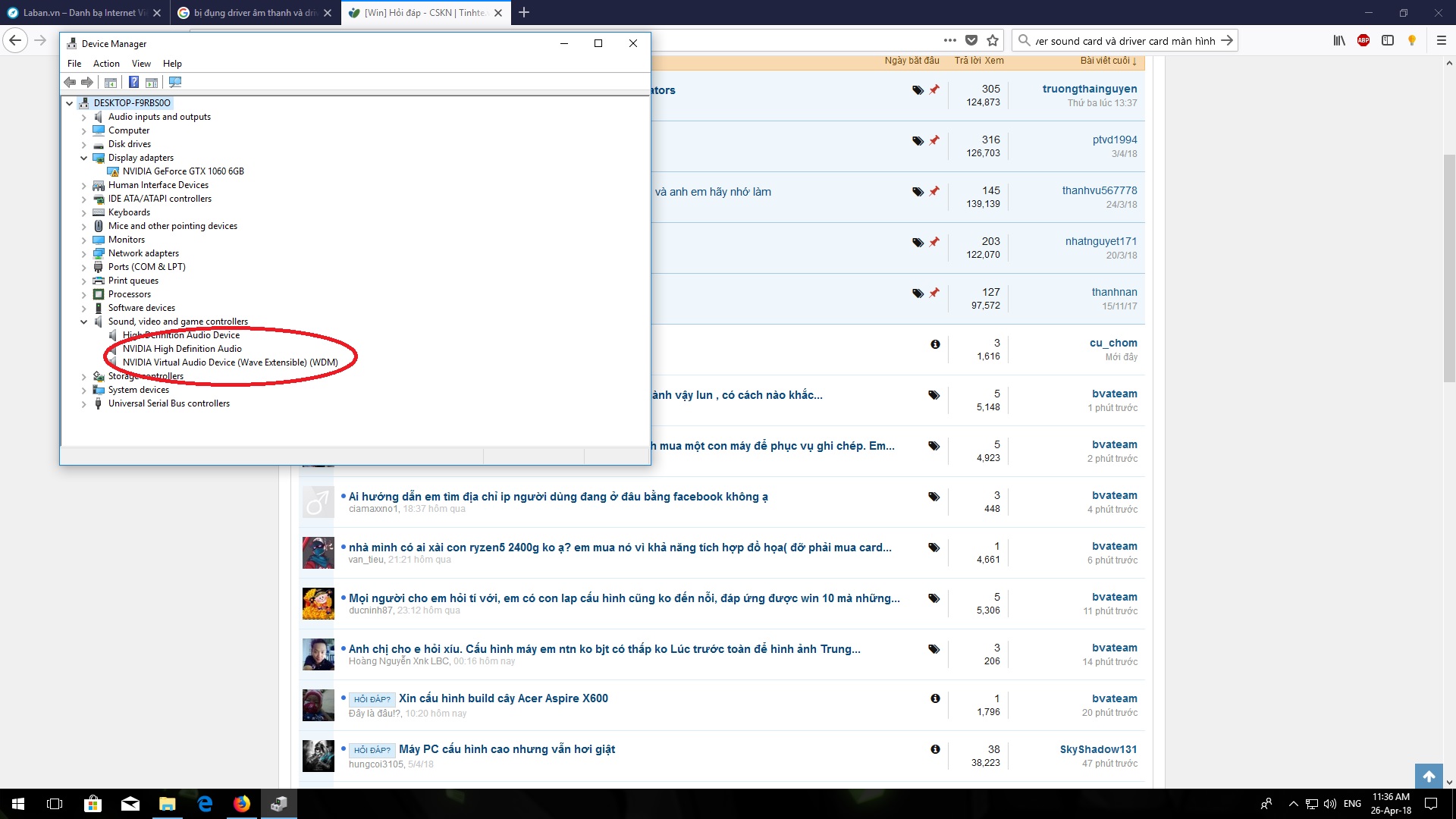Image resolution: width=1456 pixels, height=819 pixels.
Task: Collapse the Display adapters node
Action: 84,158
